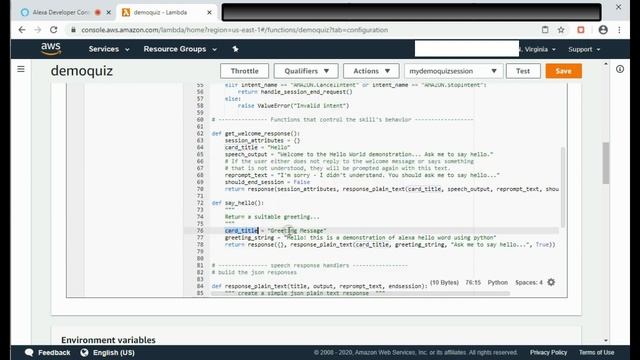Click the AWS logo home icon

[51, 49]
